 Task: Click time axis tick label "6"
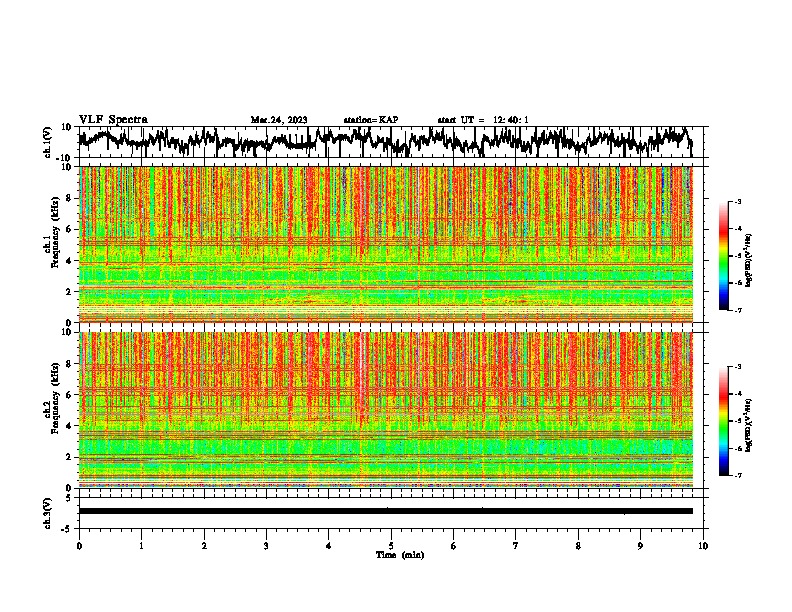click(454, 546)
